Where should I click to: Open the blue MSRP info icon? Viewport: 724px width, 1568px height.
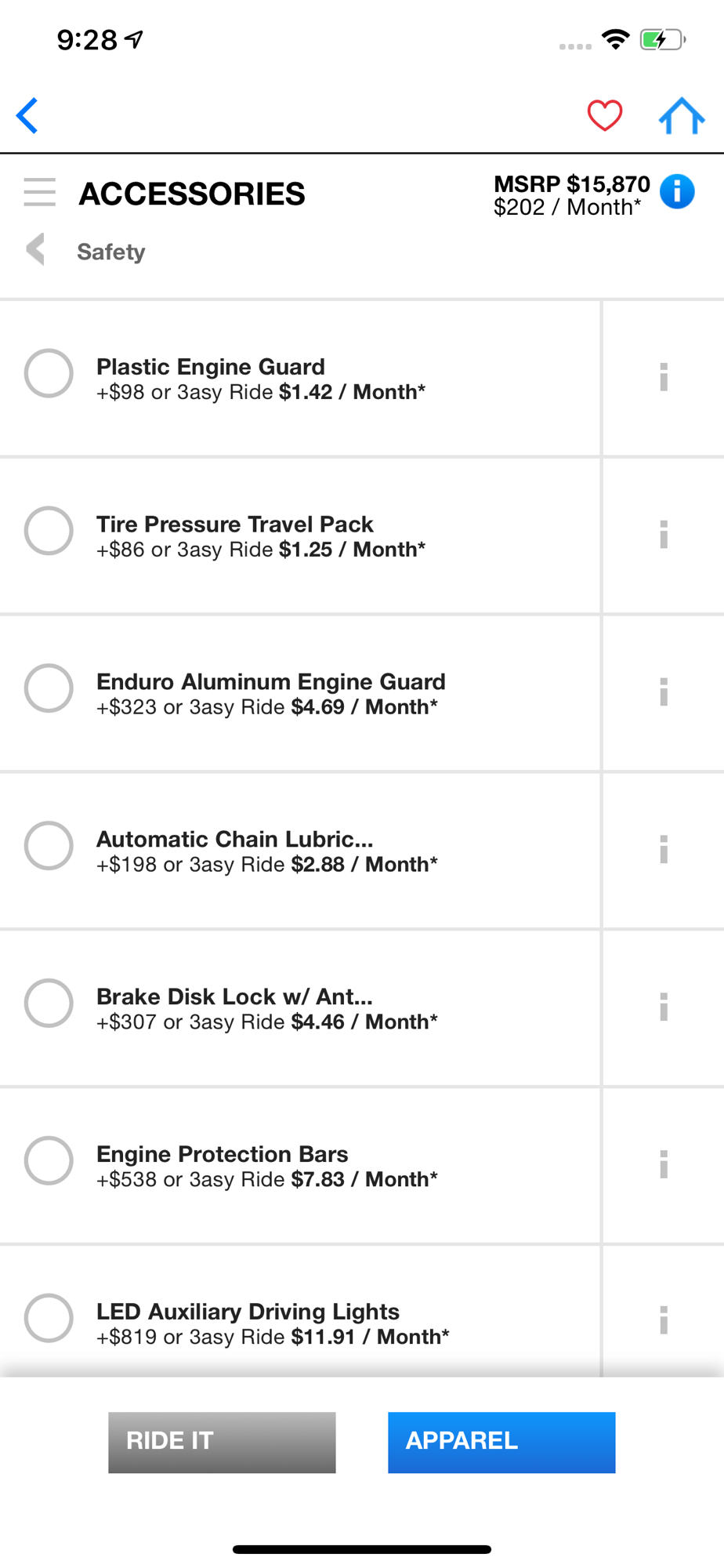[677, 192]
